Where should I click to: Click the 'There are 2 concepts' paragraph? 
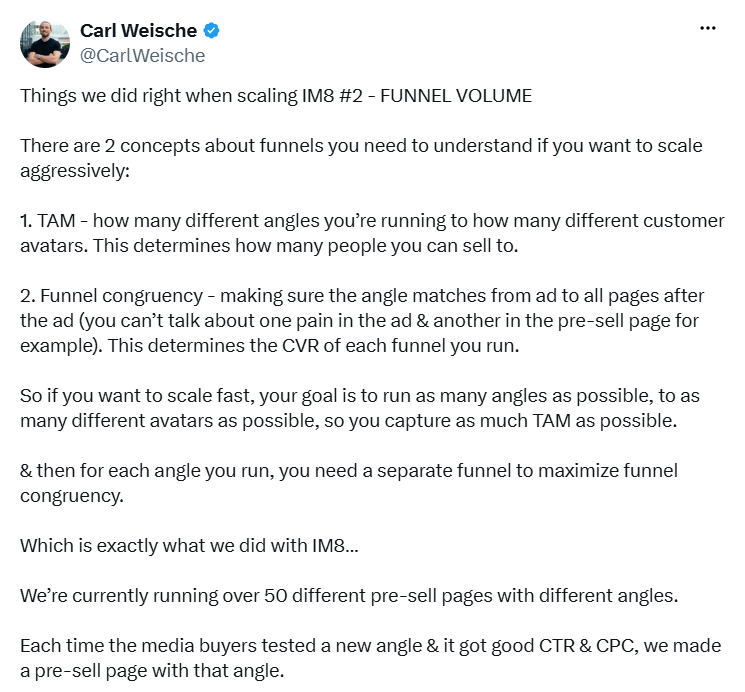361,158
